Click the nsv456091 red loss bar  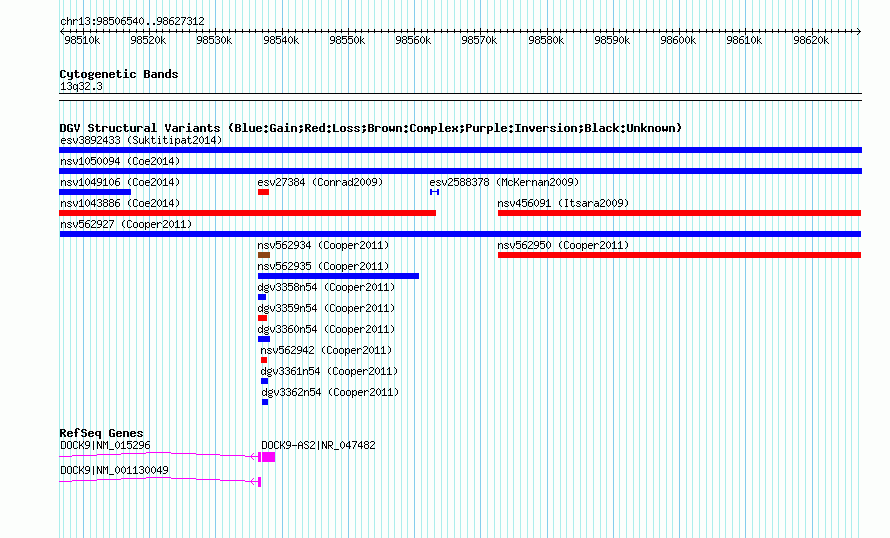click(x=679, y=213)
